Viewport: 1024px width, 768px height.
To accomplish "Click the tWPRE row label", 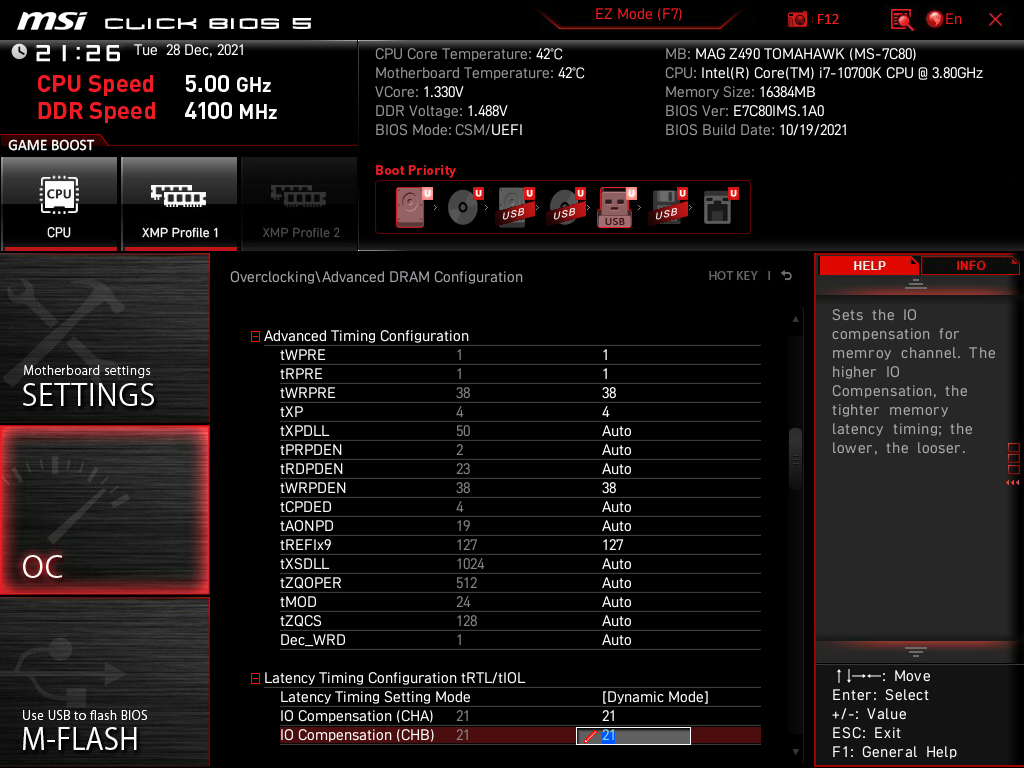I will [x=302, y=355].
